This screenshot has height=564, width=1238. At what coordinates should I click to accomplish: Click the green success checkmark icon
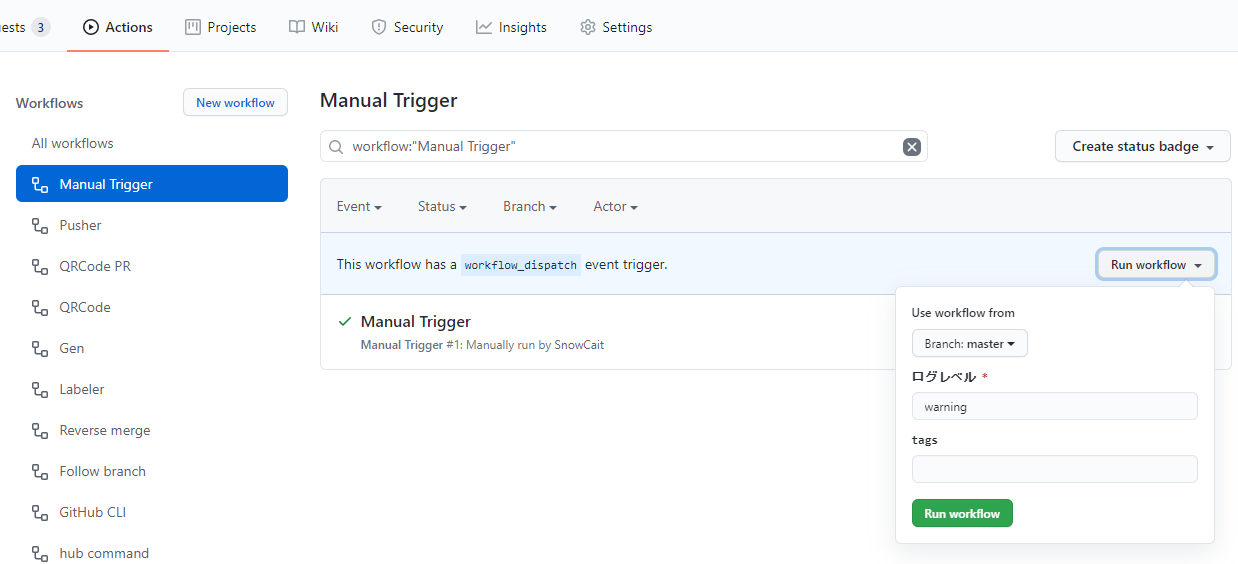(345, 321)
